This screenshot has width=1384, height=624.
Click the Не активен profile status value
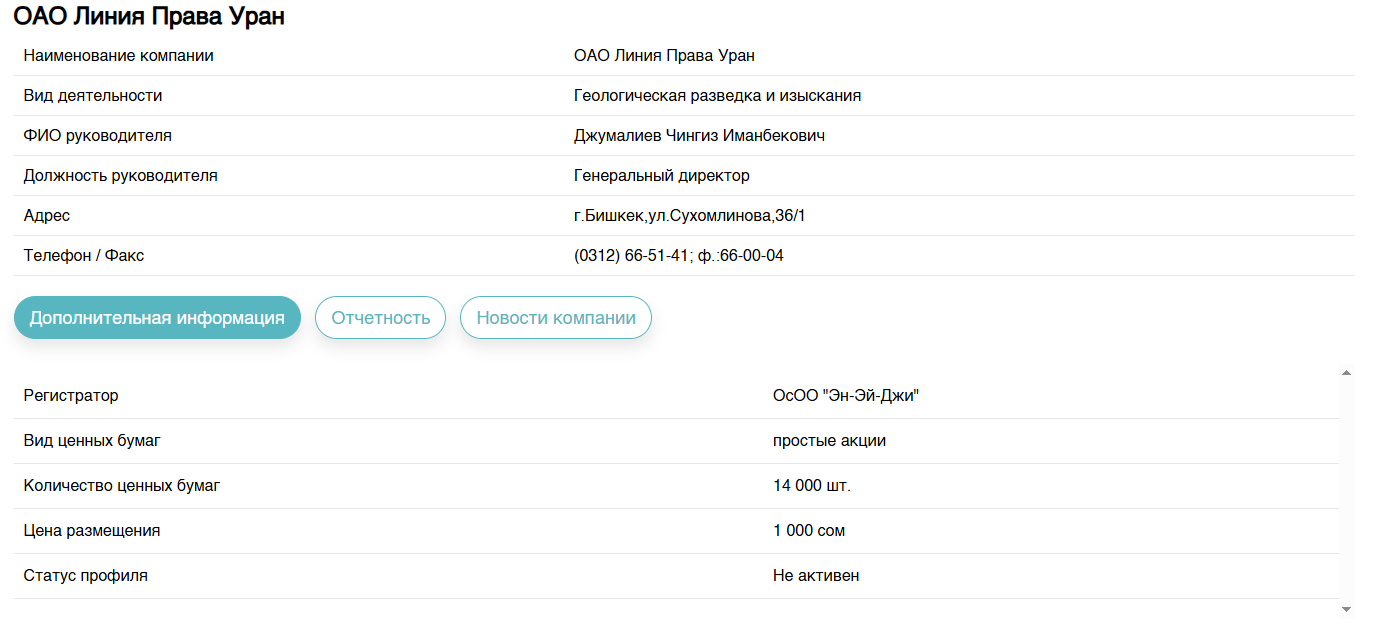pos(815,576)
